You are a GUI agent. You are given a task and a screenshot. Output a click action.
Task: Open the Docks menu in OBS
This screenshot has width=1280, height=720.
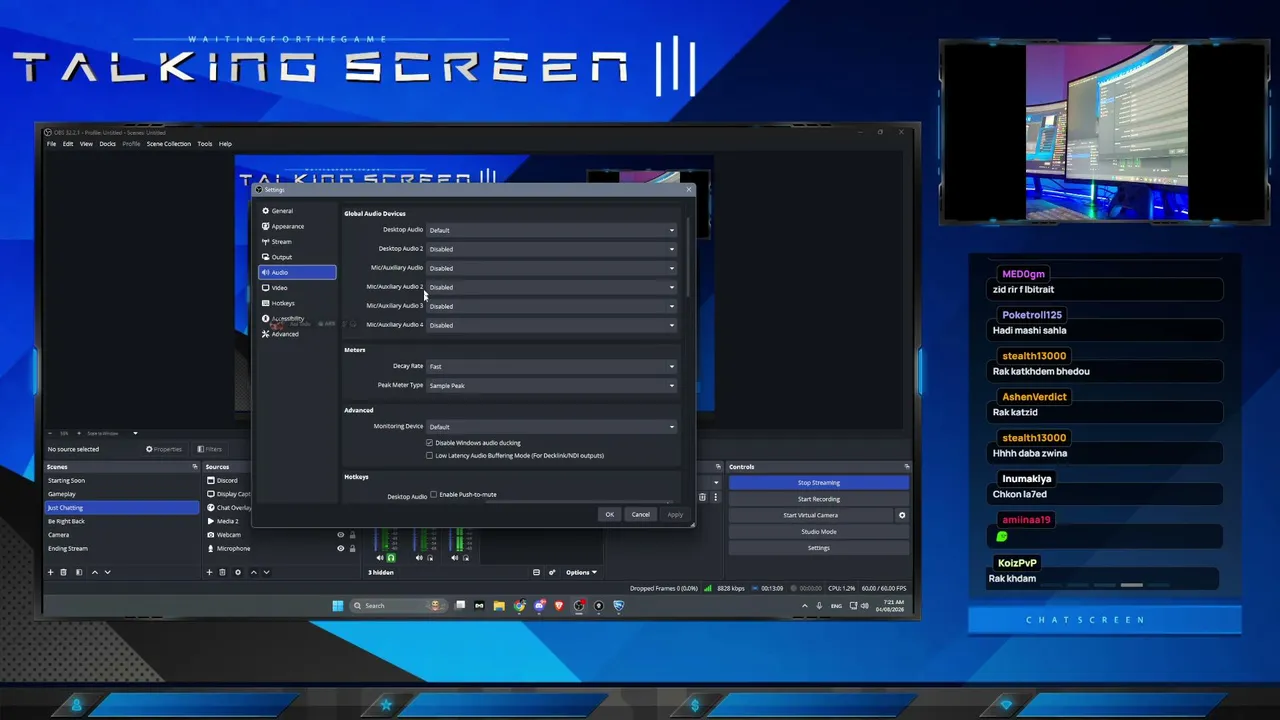tap(107, 144)
